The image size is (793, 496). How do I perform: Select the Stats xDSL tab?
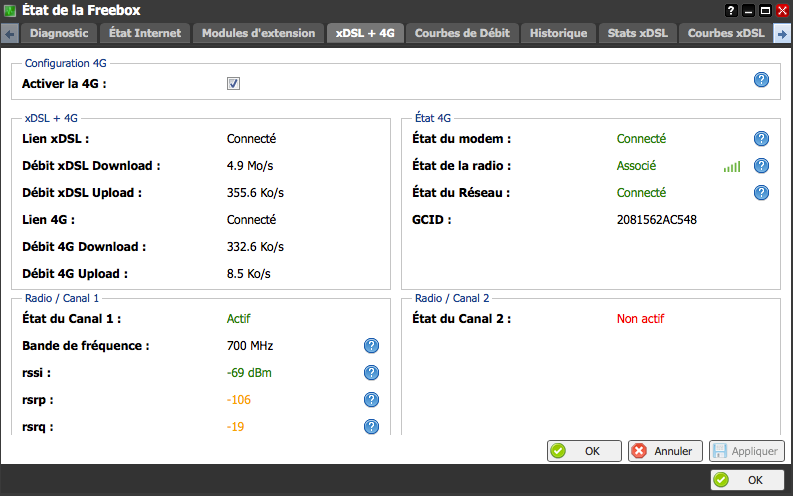(x=637, y=33)
